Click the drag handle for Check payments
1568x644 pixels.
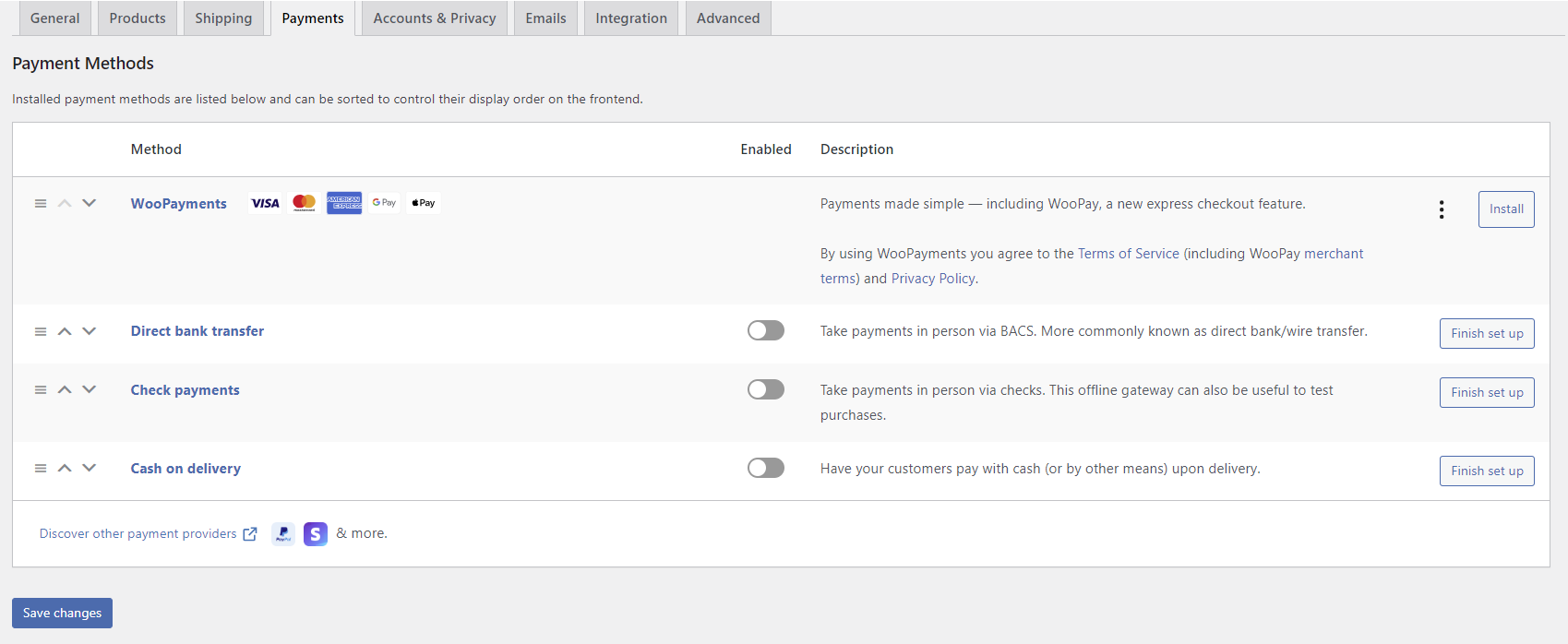41,390
